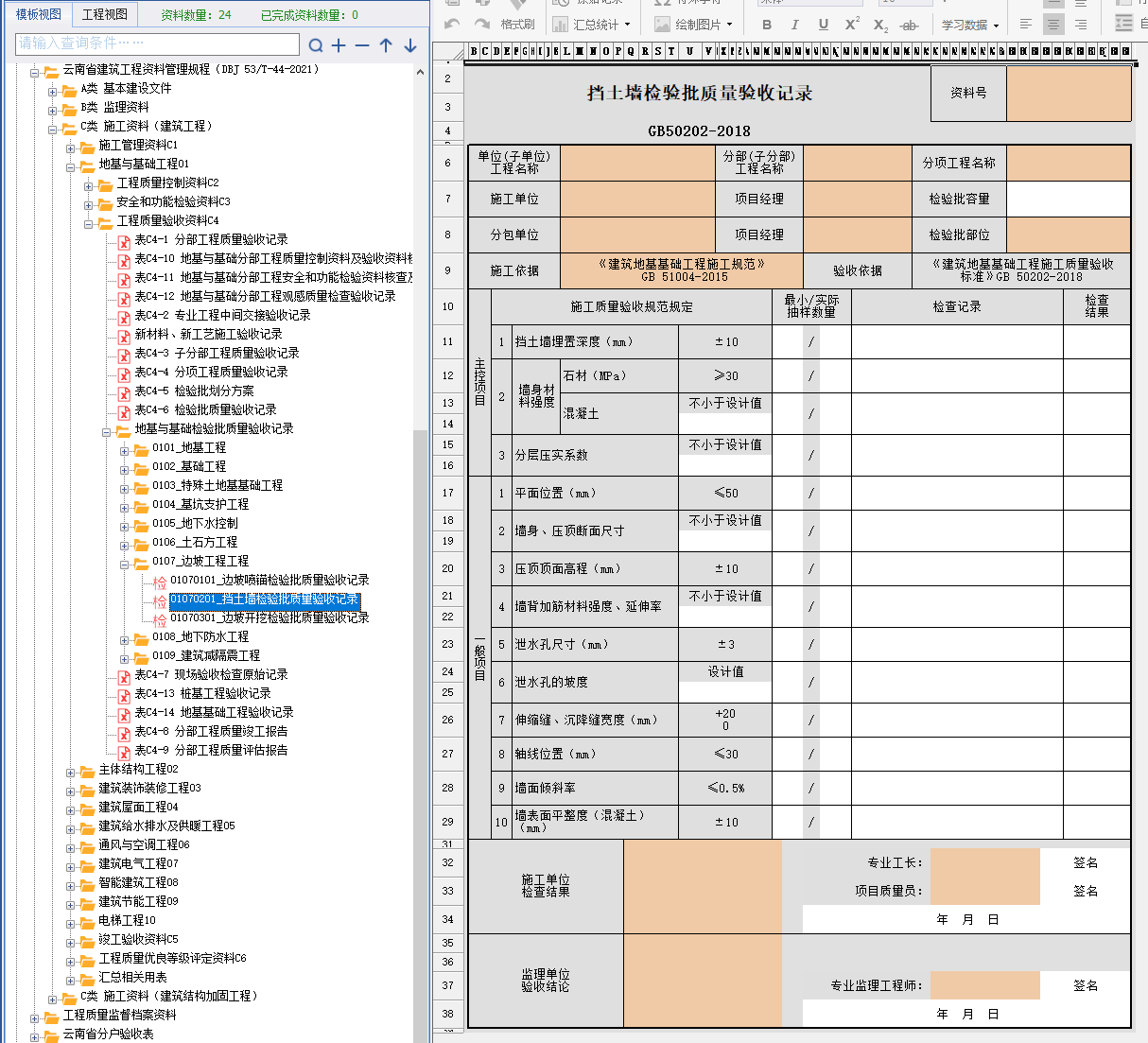This screenshot has height=1043, width=1148.
Task: Expand the B类 监理资料 node
Action: 53,110
